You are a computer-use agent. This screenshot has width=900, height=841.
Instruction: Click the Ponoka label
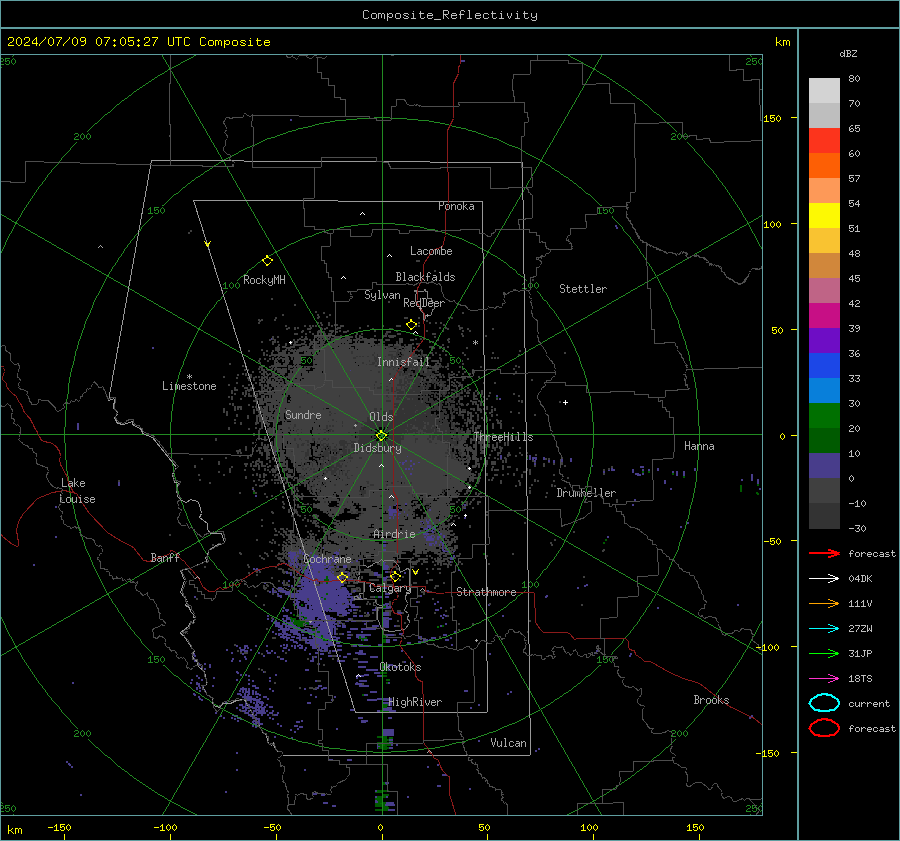pyautogui.click(x=456, y=206)
